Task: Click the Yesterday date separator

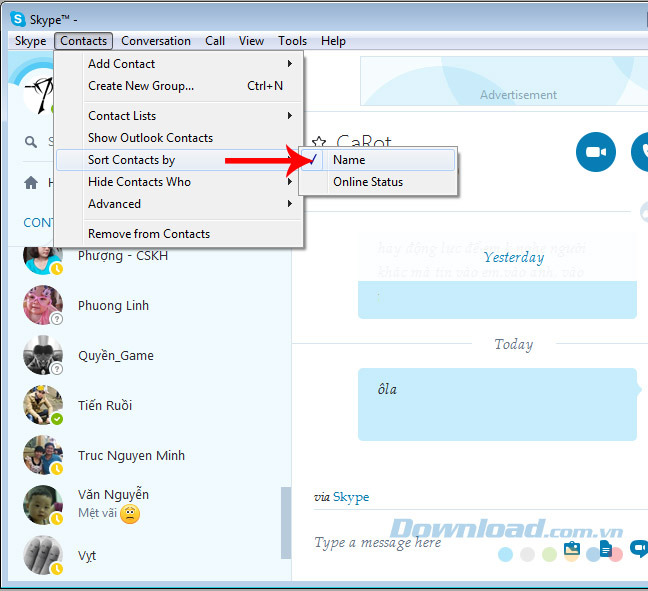Action: [x=514, y=257]
